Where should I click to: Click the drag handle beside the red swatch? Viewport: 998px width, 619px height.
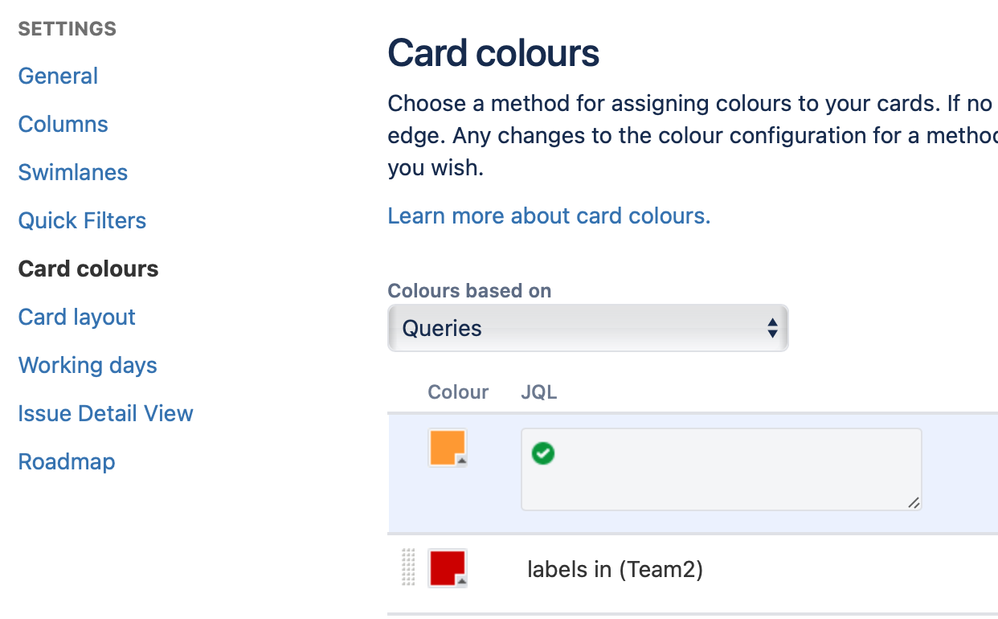408,567
